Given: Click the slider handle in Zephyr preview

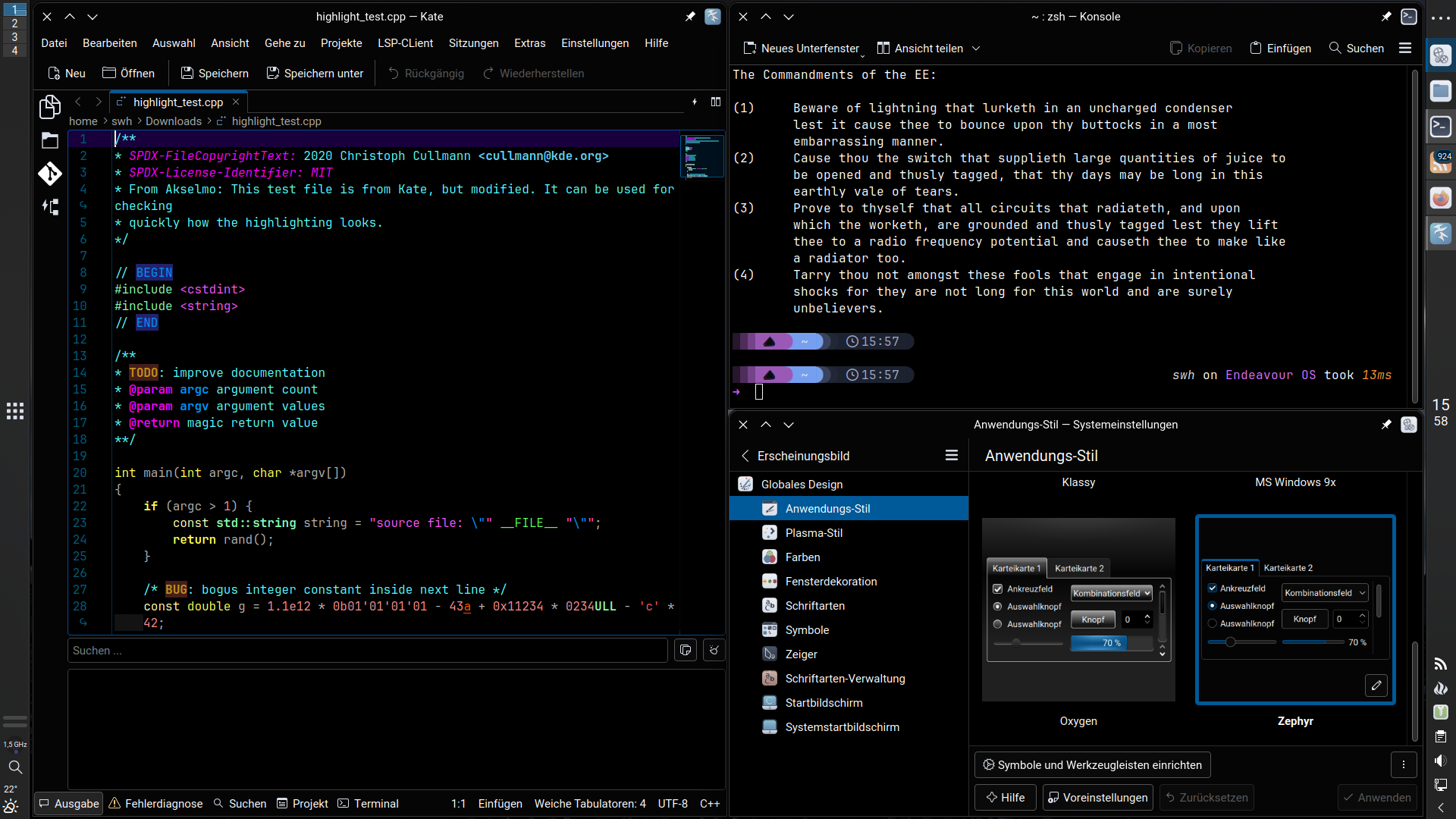Looking at the screenshot, I should tap(1231, 642).
